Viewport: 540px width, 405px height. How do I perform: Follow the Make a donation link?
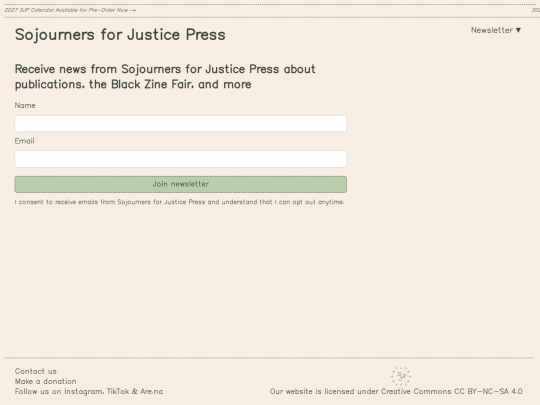(45, 381)
